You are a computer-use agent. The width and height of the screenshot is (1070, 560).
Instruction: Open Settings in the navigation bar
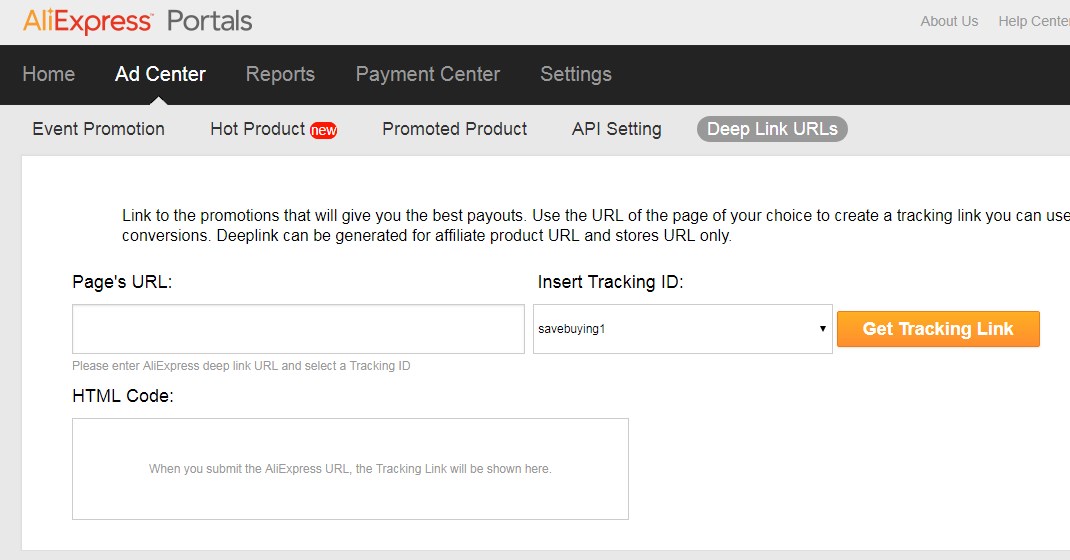[576, 74]
